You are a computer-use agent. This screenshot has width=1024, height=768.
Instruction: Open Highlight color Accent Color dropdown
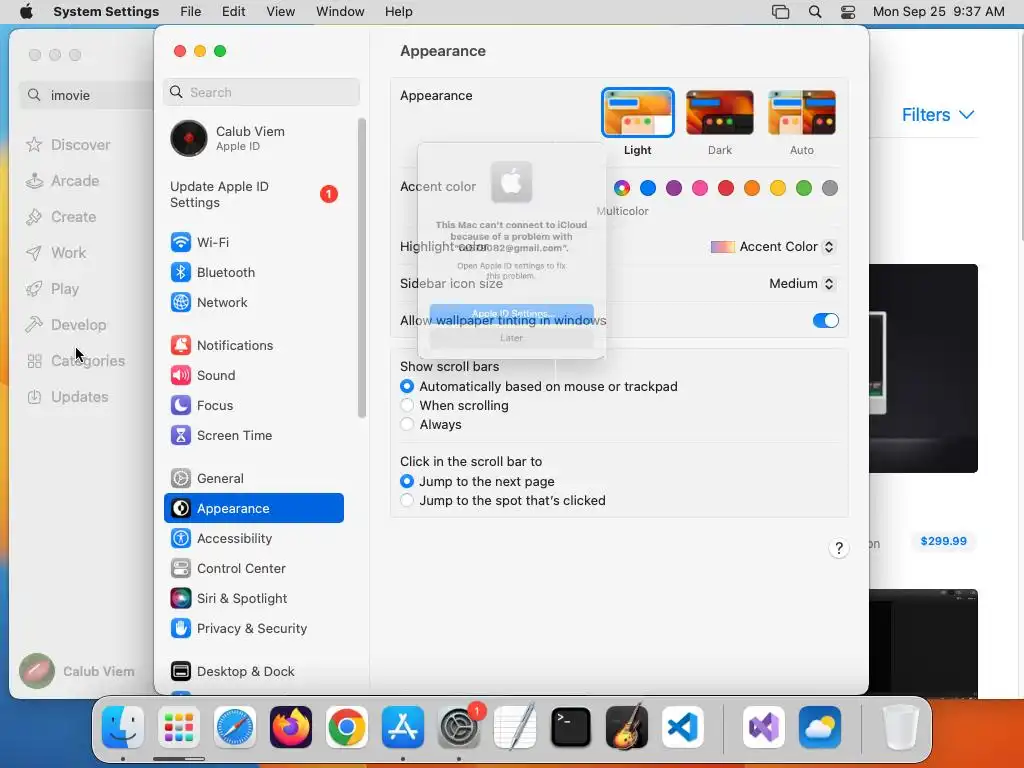(x=773, y=247)
